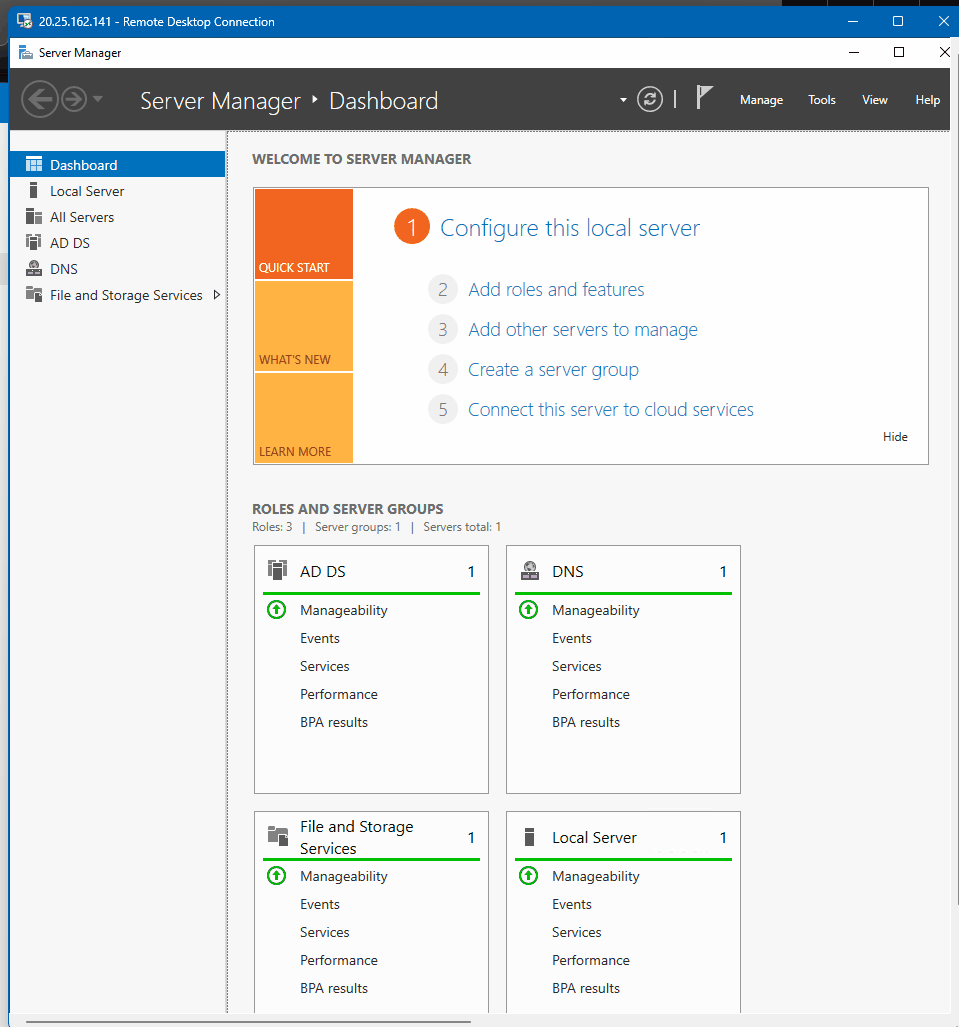Click the AD DS tile header icon
Image resolution: width=959 pixels, height=1027 pixels.
coord(278,570)
